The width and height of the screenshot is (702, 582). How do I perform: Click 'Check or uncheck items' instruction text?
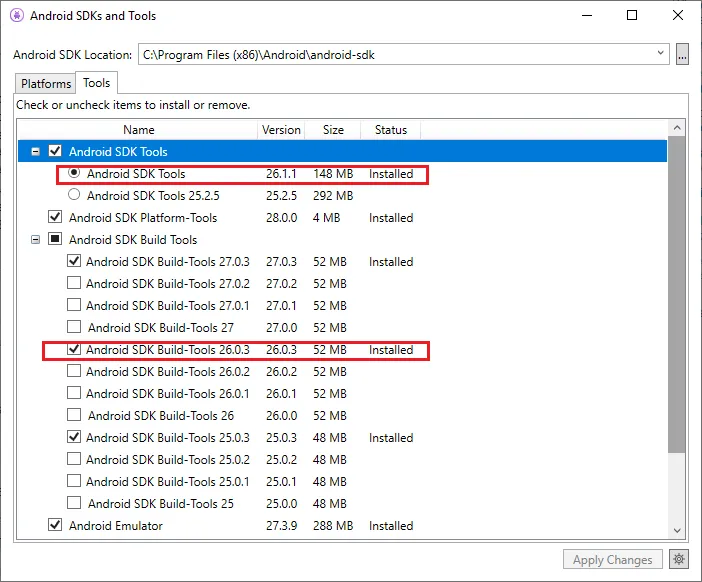pyautogui.click(x=133, y=105)
